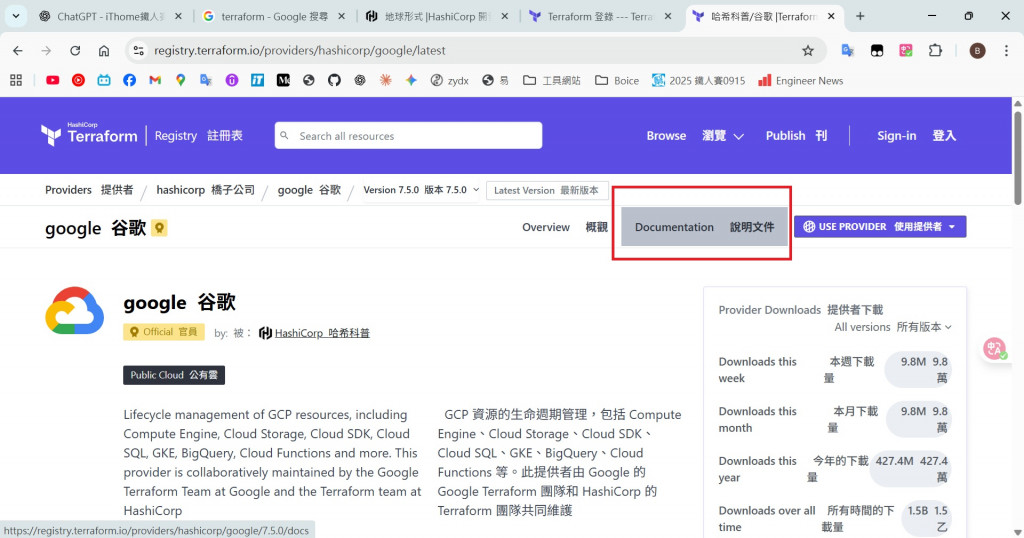Click the site info icon in address bar
Screen dimensions: 1024x538
click(138, 50)
